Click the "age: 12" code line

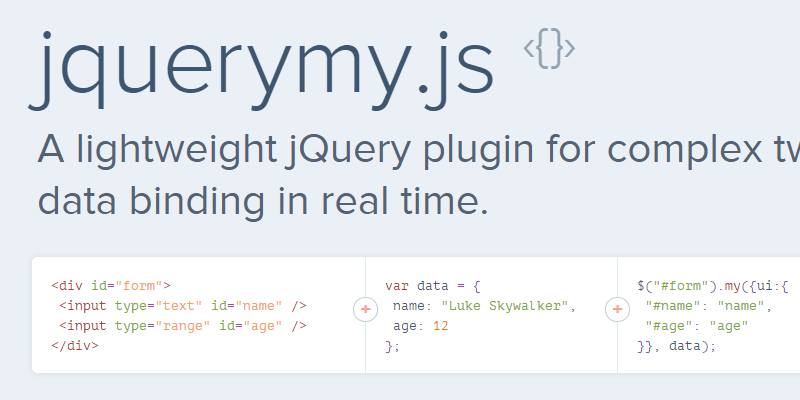coord(421,326)
